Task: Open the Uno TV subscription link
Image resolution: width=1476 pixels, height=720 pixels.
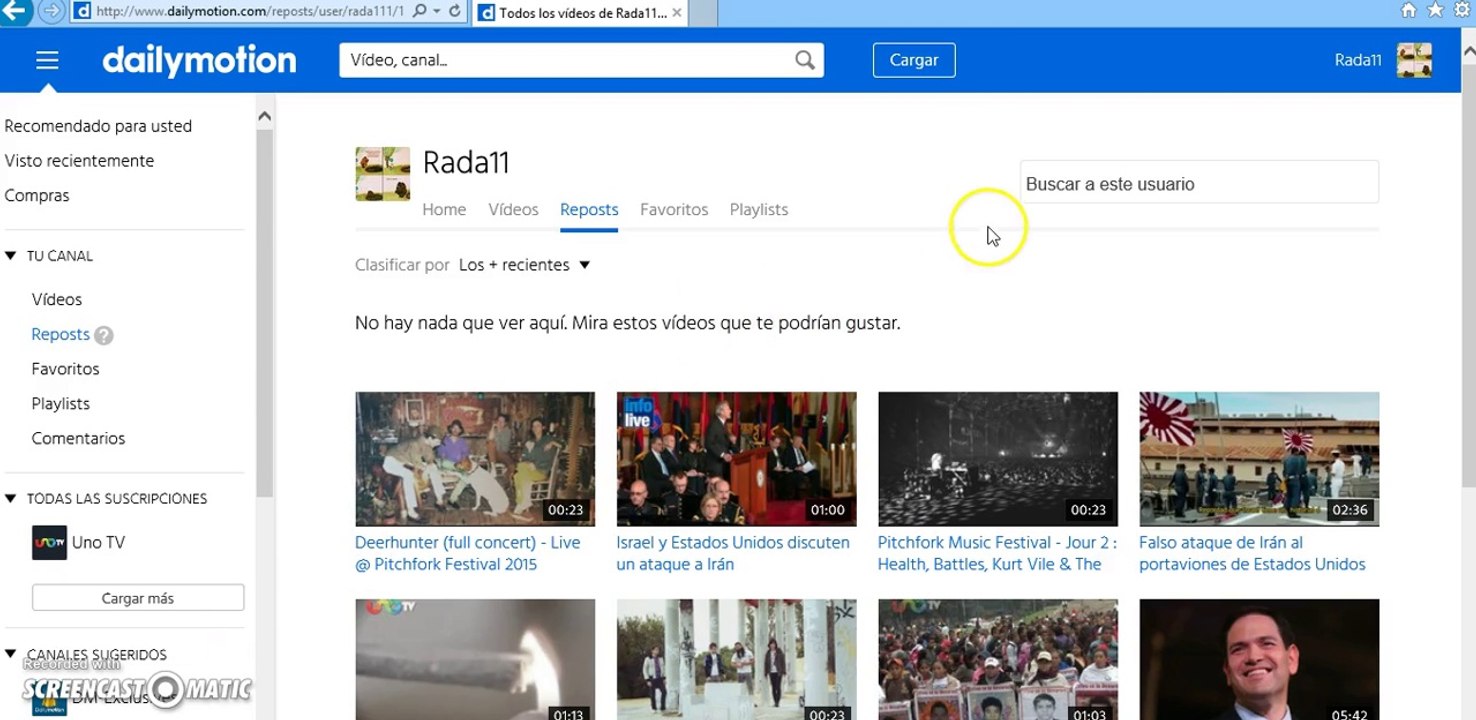Action: tap(98, 543)
